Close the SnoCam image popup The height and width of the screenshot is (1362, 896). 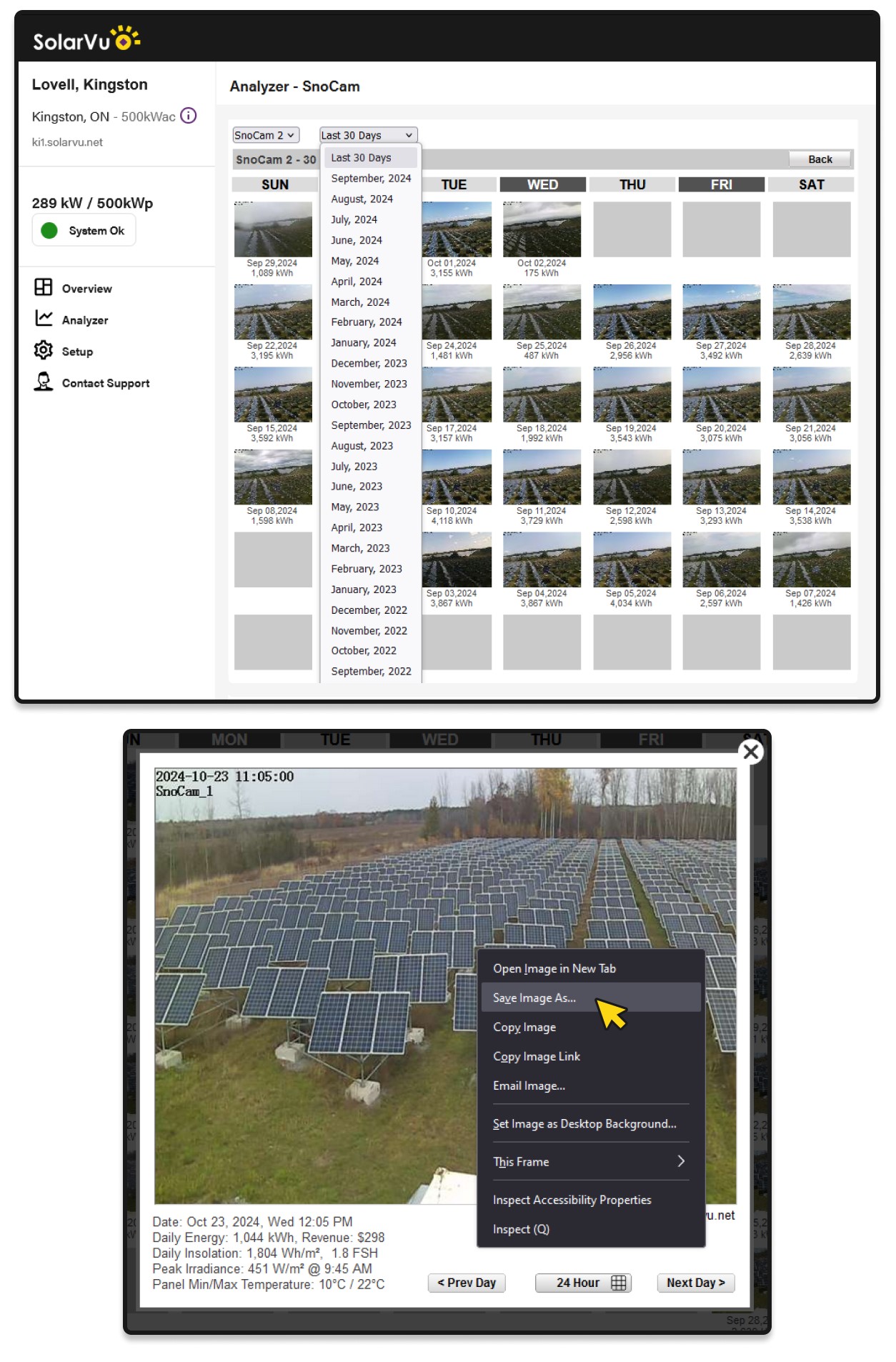pos(751,752)
